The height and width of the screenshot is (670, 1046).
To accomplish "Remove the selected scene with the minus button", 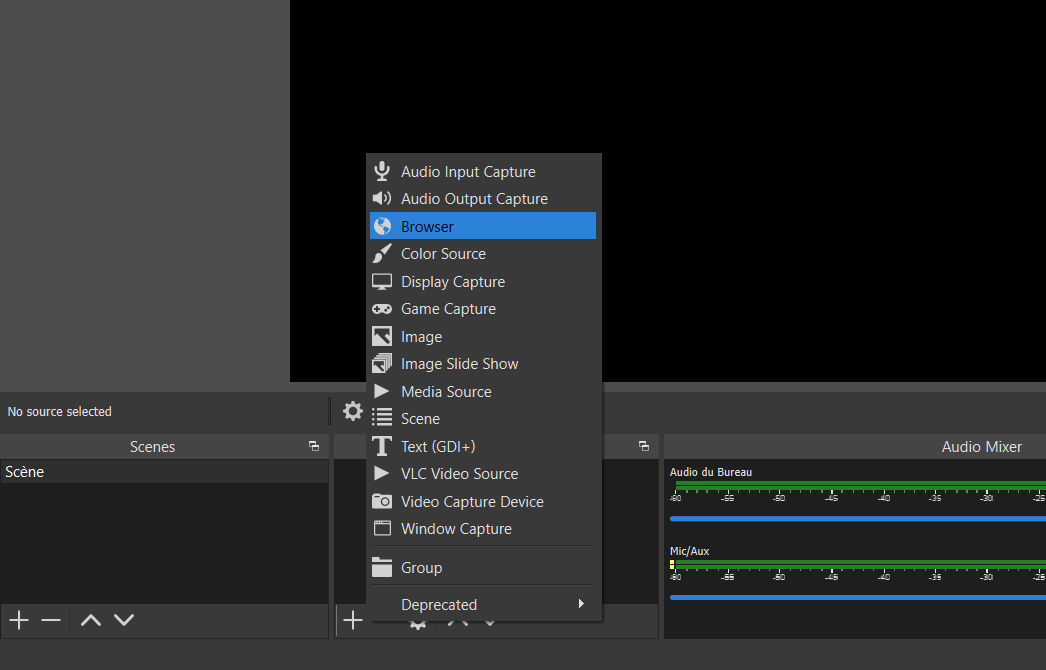I will (51, 620).
